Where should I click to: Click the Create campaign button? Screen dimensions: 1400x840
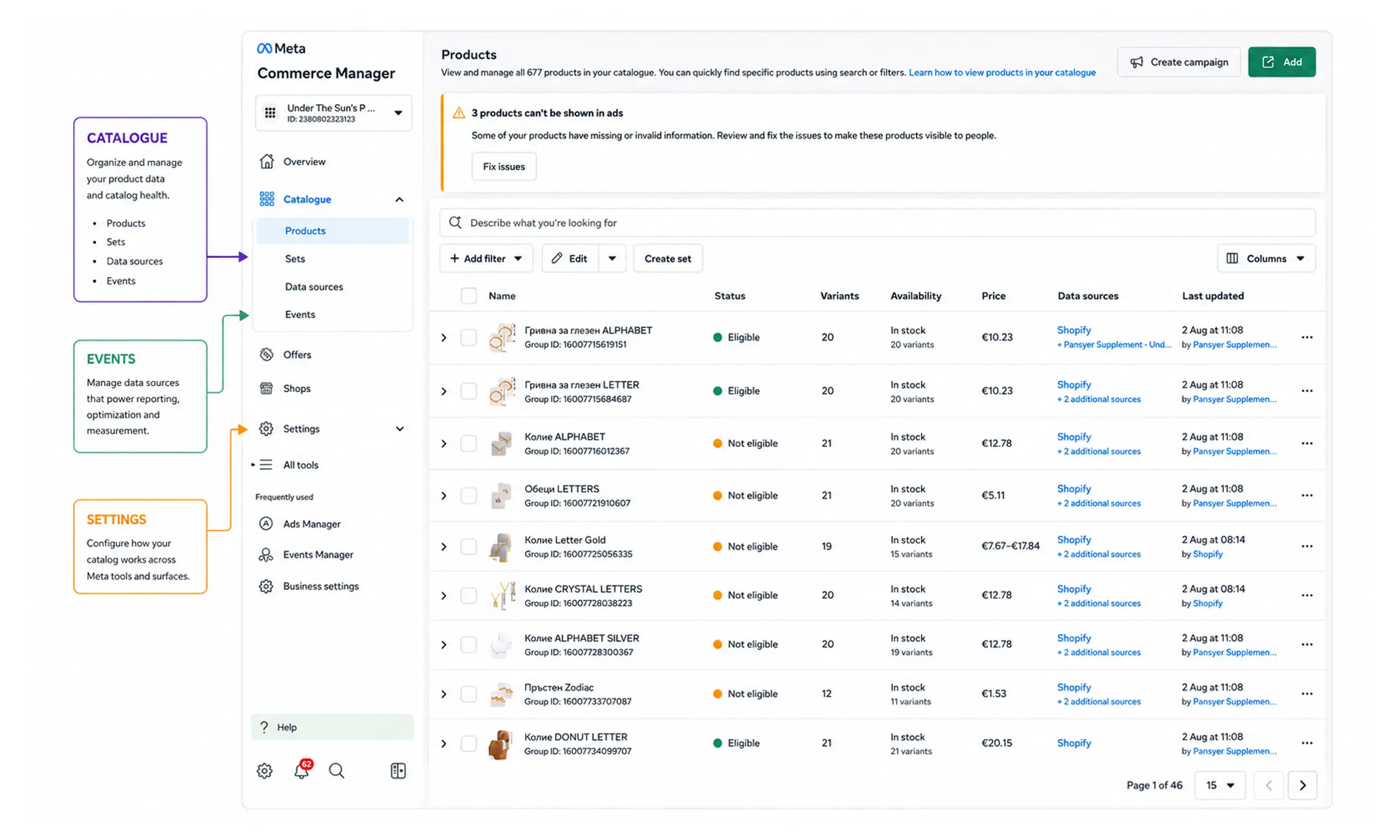[1179, 62]
